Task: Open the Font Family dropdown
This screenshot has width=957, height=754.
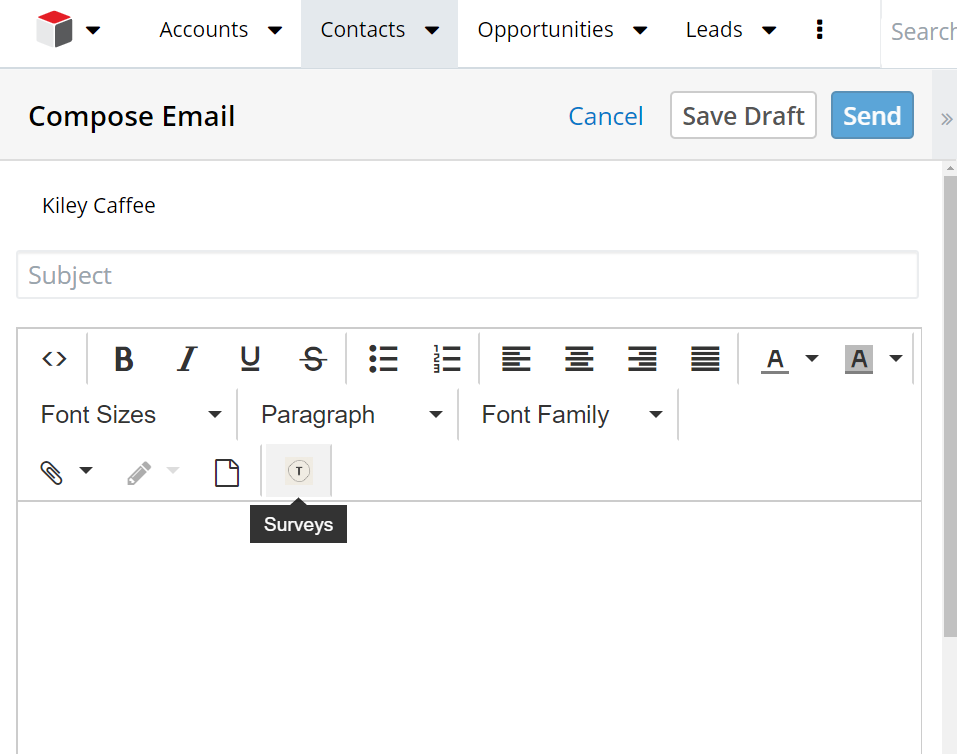Action: coord(571,415)
